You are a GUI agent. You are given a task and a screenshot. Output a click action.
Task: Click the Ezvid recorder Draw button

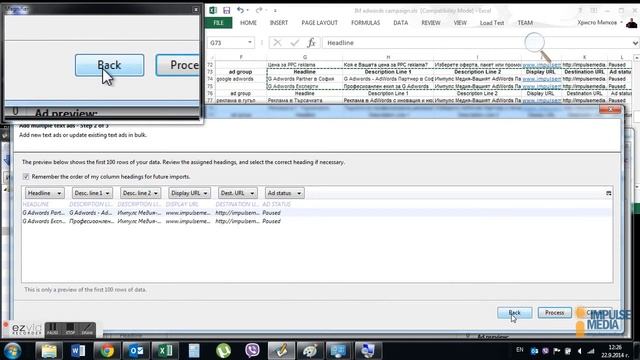pos(87,329)
